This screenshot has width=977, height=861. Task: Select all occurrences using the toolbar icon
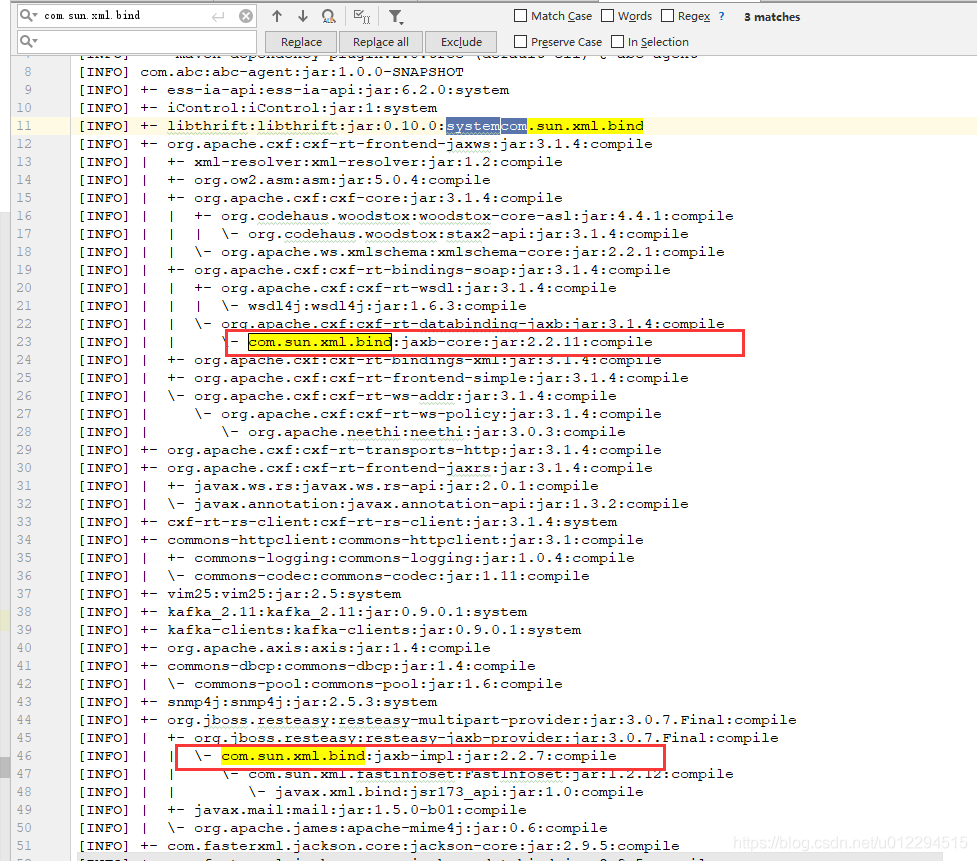[x=328, y=15]
